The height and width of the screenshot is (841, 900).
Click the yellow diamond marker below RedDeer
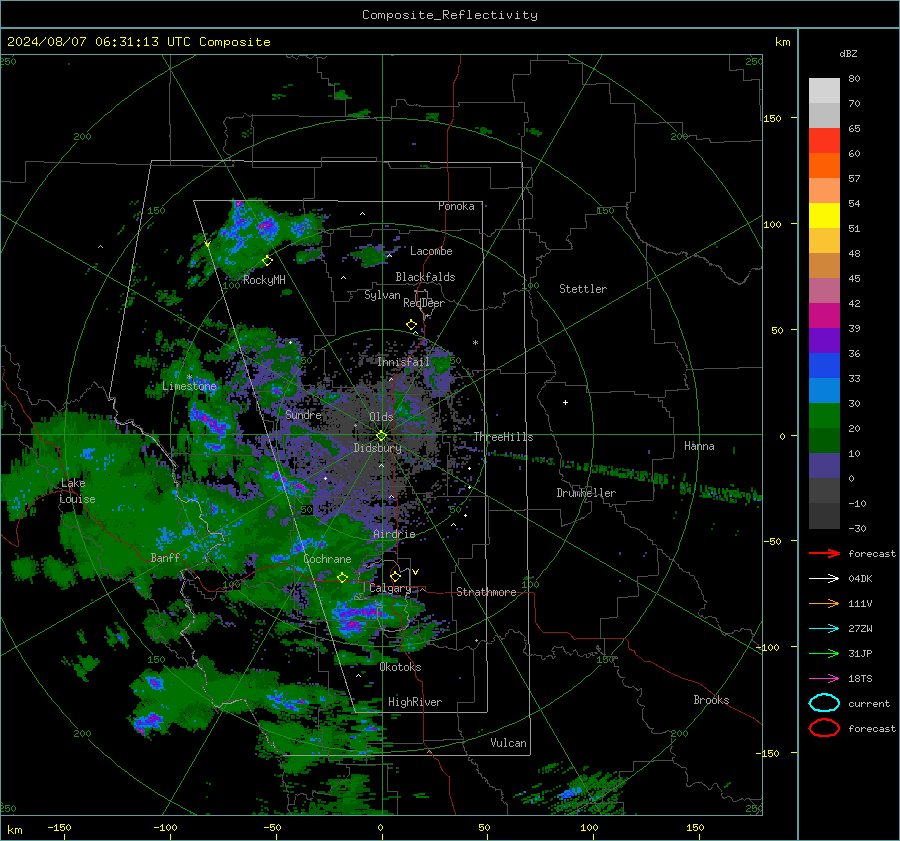pyautogui.click(x=411, y=325)
